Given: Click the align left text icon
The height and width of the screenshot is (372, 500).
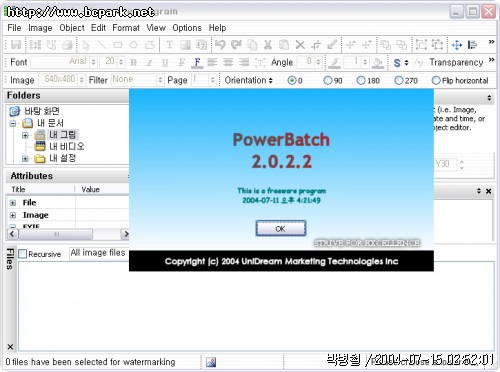Looking at the screenshot, I should [212, 62].
